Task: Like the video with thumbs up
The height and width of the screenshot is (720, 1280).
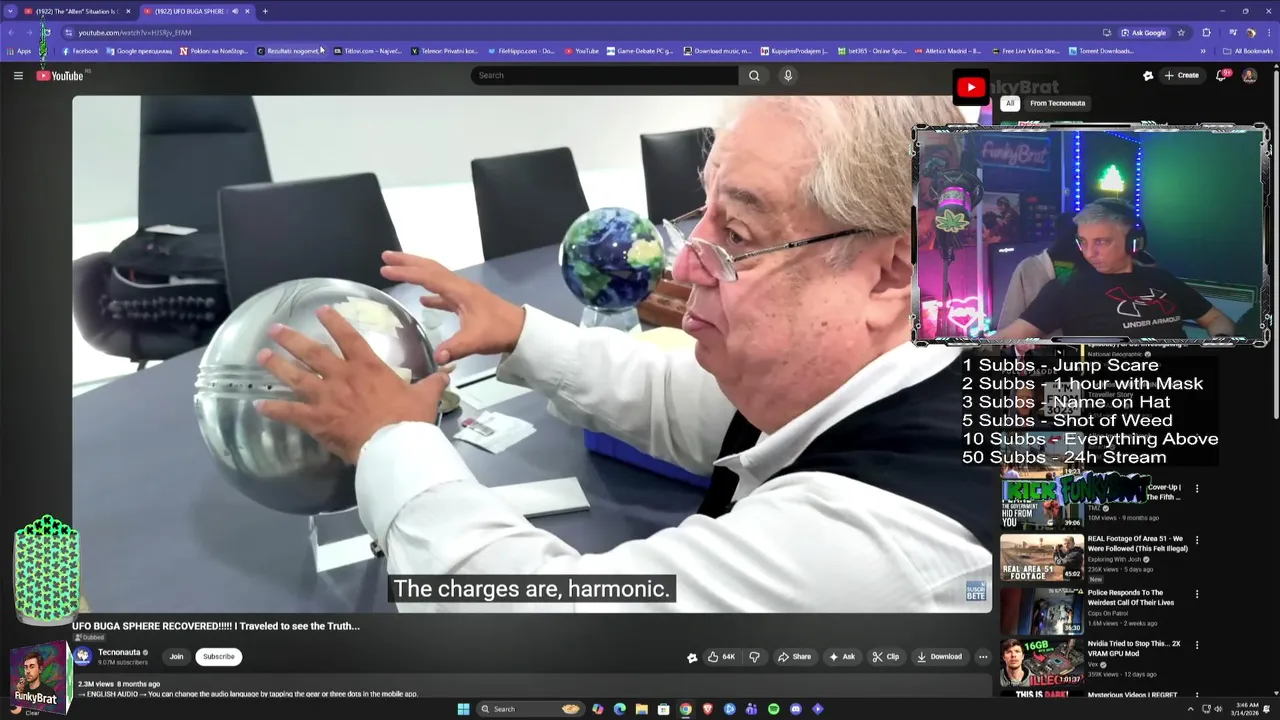Action: pos(721,657)
